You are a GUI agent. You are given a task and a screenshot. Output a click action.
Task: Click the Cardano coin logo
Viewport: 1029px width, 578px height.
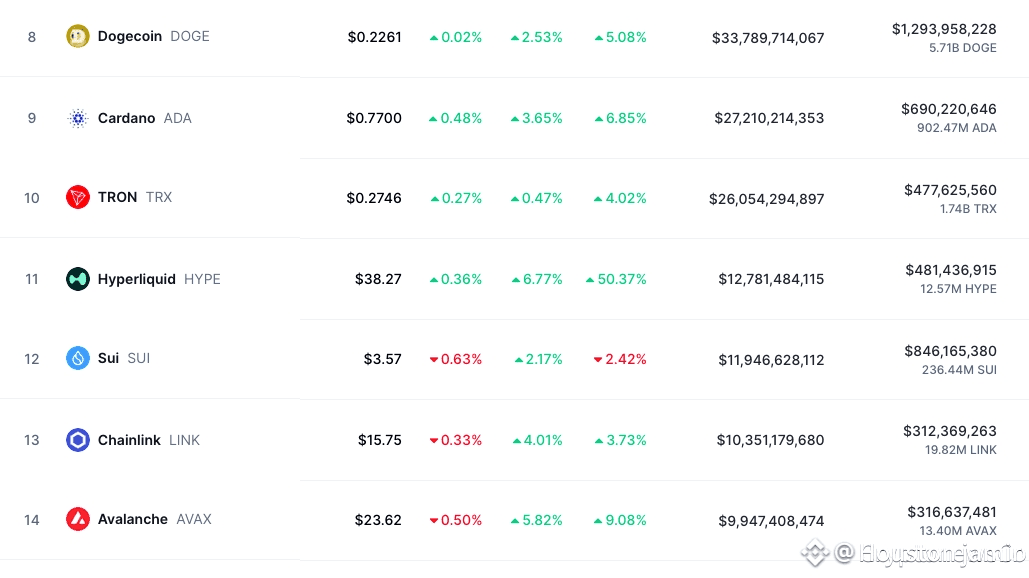coord(78,118)
